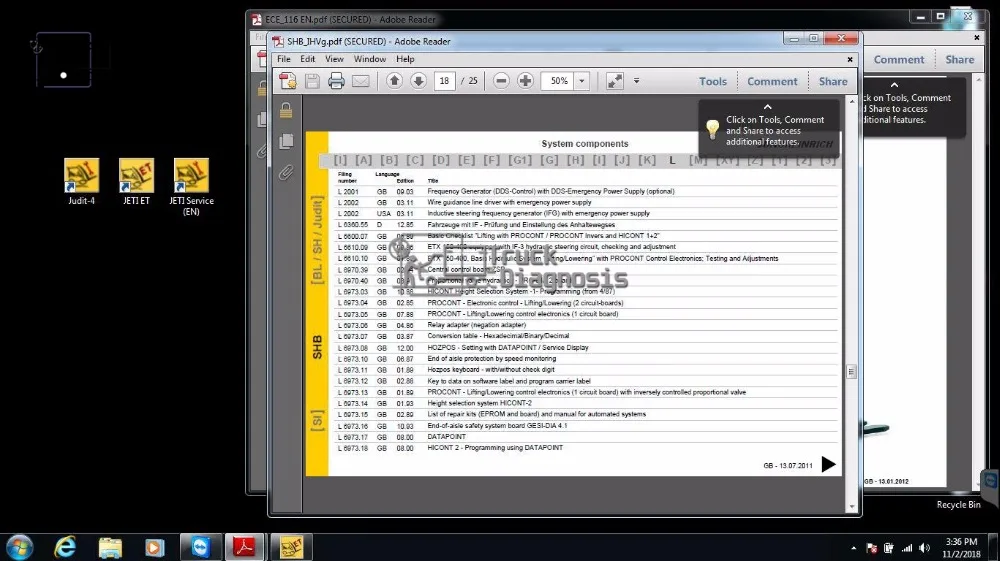Click the black next-page arrow on the document
The image size is (1000, 561).
(828, 464)
